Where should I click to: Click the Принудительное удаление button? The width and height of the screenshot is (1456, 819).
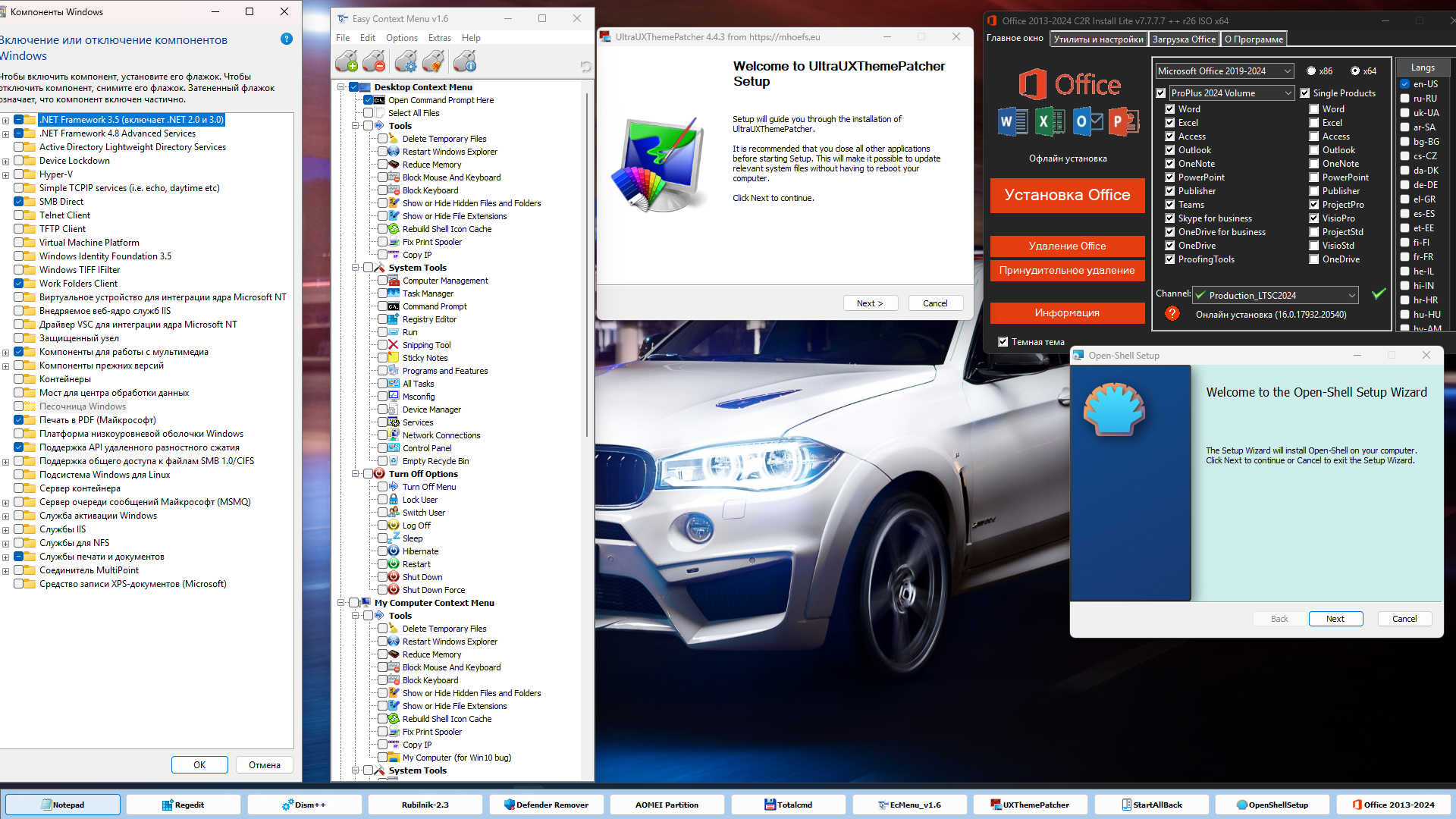(1067, 270)
